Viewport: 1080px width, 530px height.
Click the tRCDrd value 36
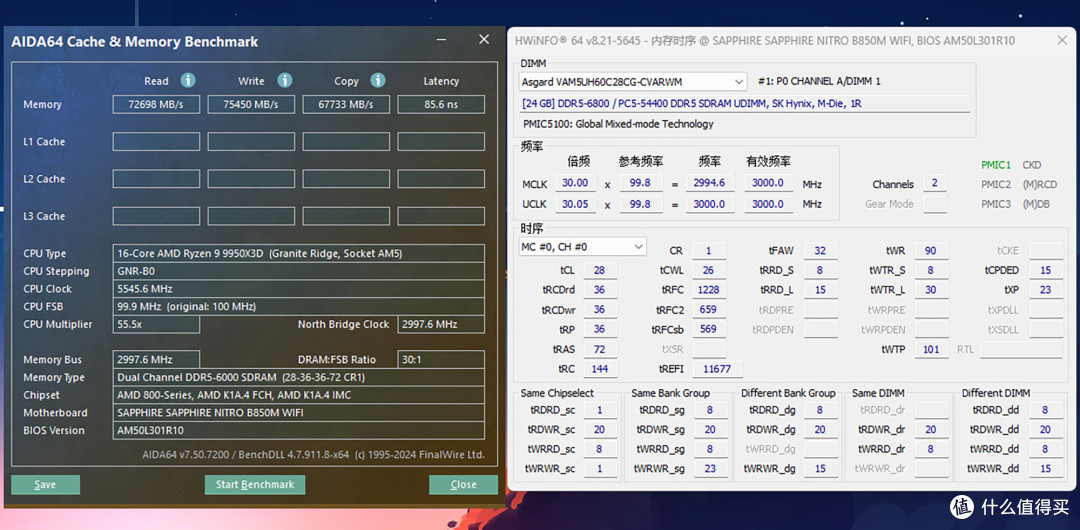point(600,290)
